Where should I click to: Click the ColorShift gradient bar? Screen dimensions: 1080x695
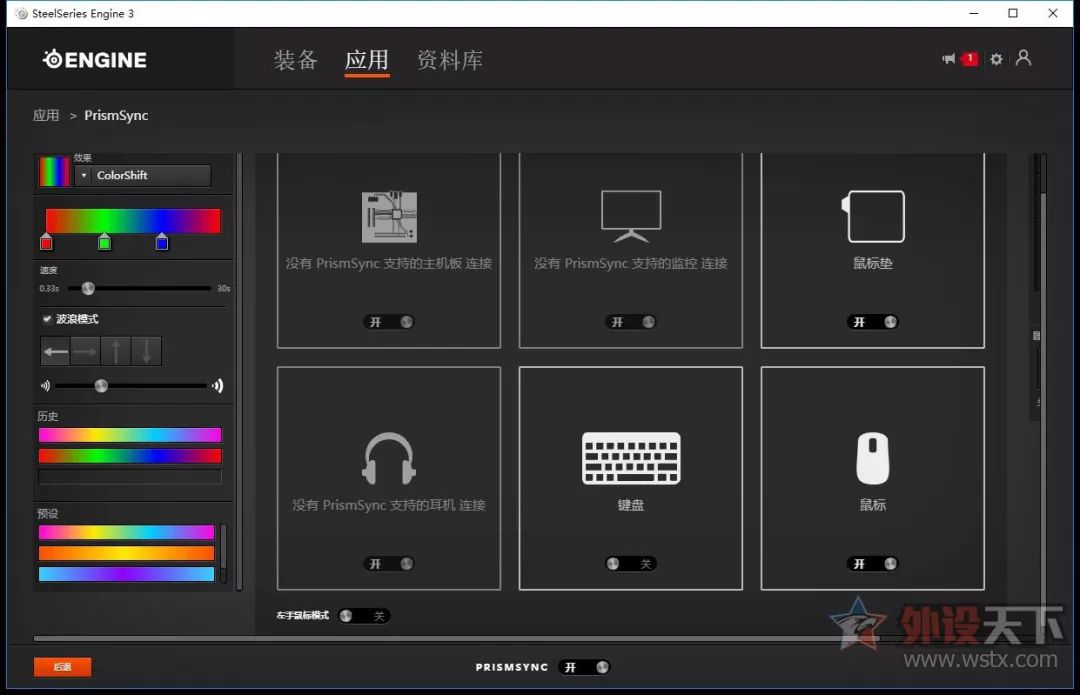(x=133, y=221)
